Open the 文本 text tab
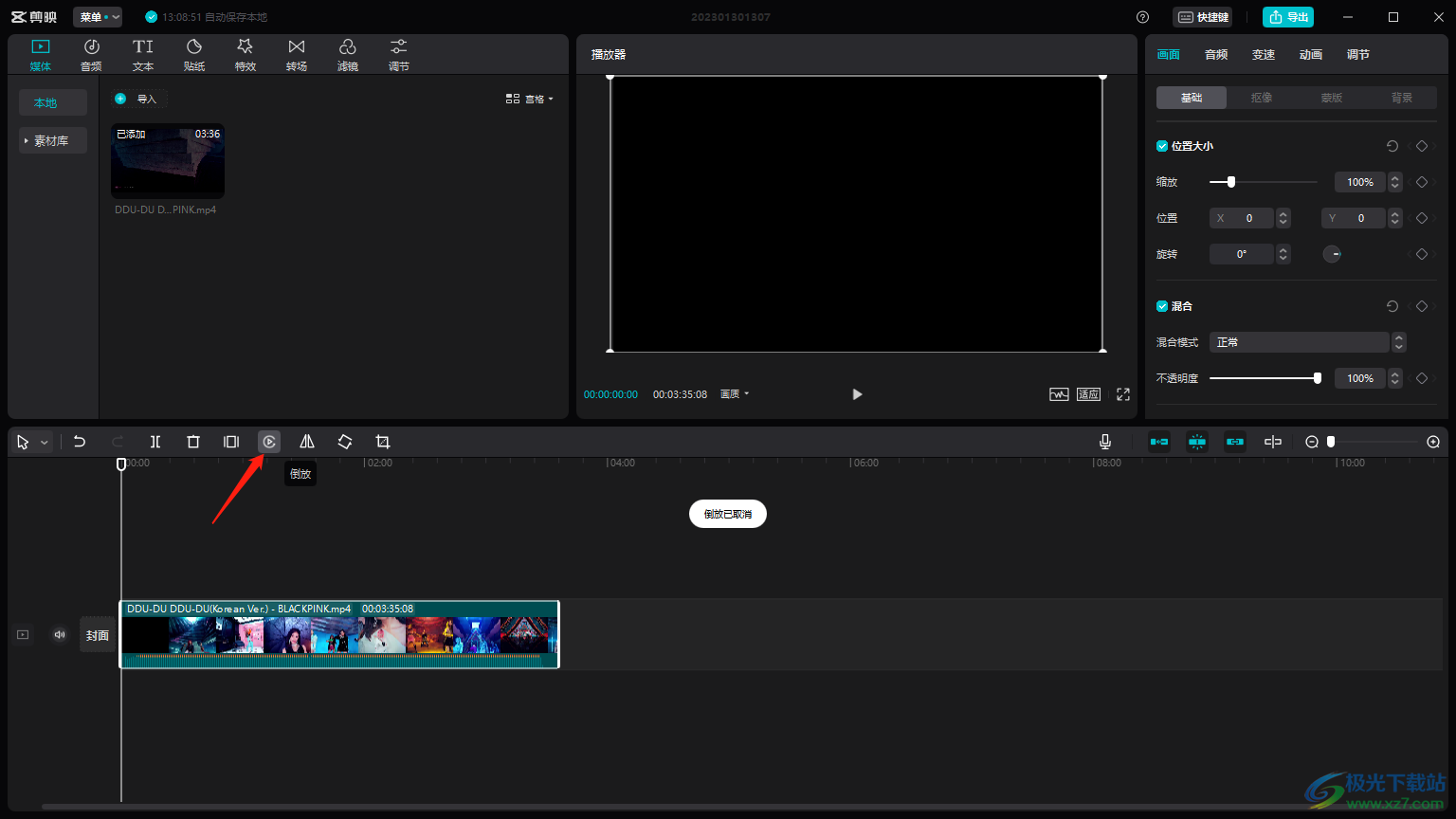1456x819 pixels. click(143, 55)
